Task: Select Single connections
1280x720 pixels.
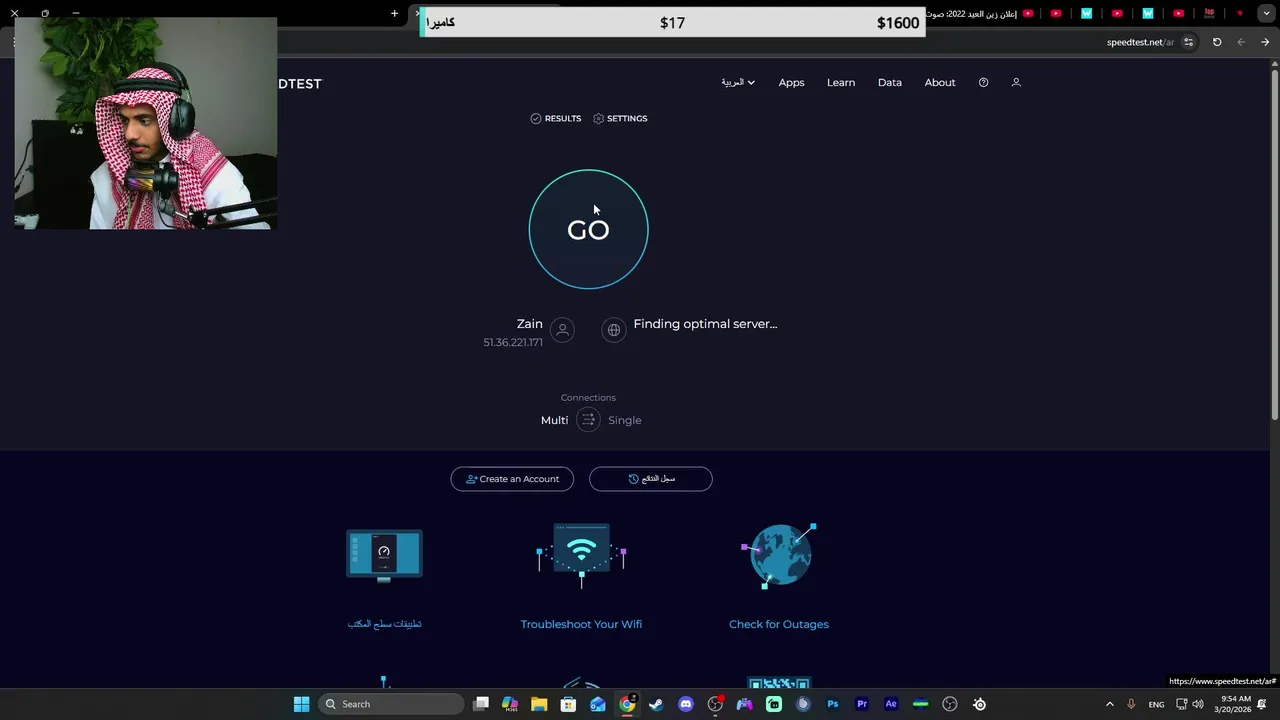Action: coord(625,420)
